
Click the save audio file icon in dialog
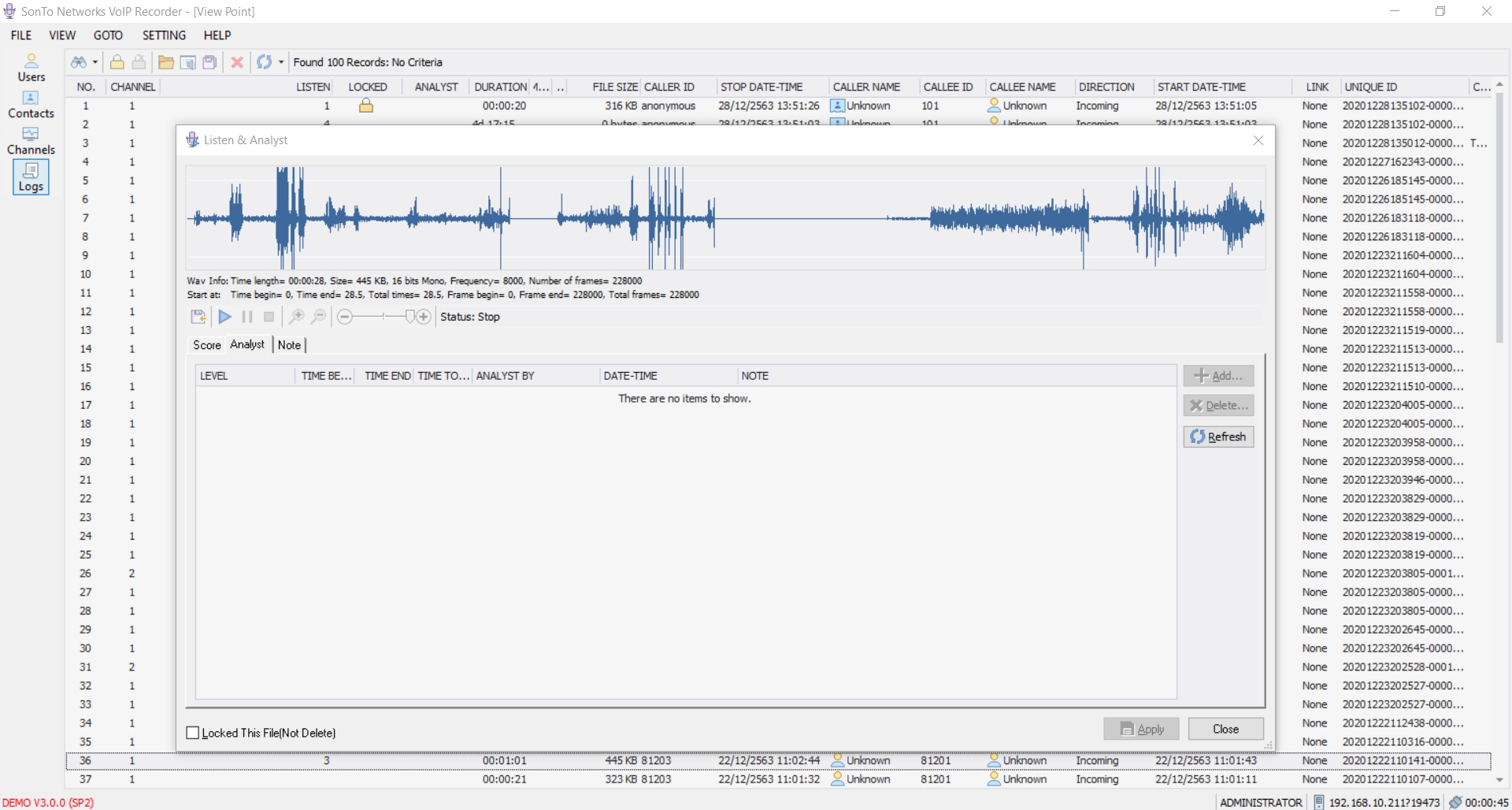198,317
